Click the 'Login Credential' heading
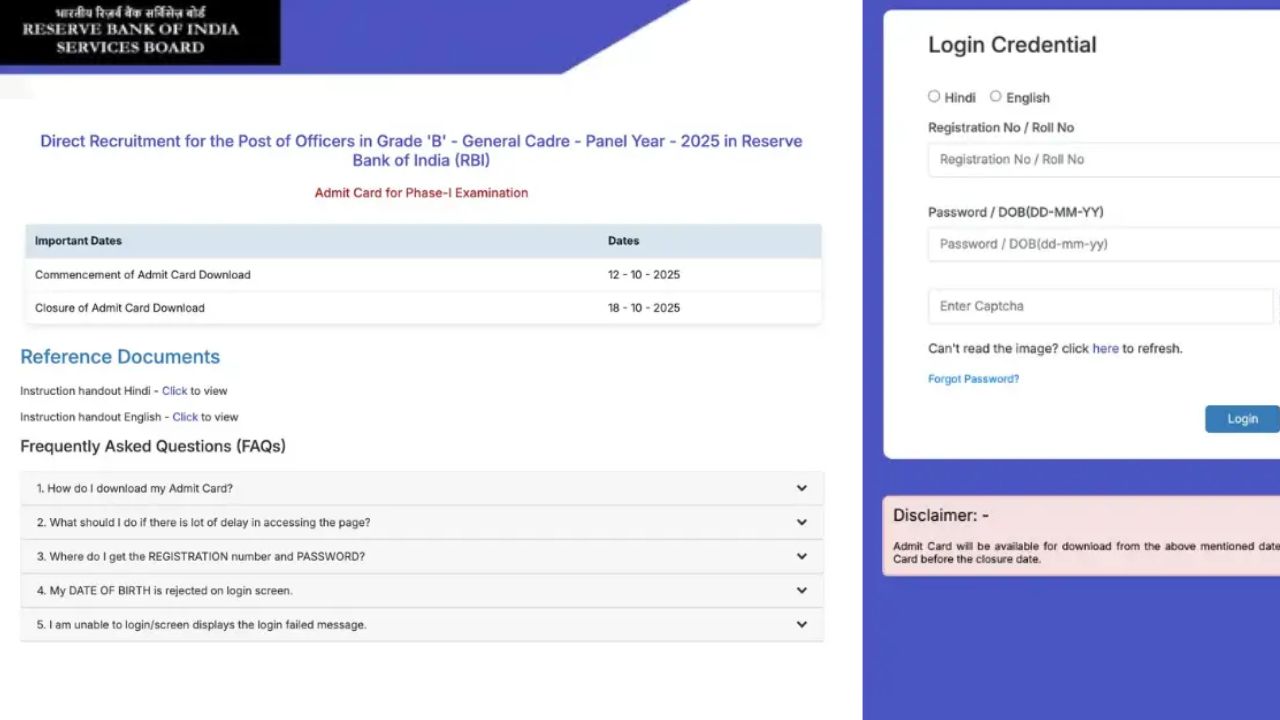The height and width of the screenshot is (720, 1280). point(1012,45)
